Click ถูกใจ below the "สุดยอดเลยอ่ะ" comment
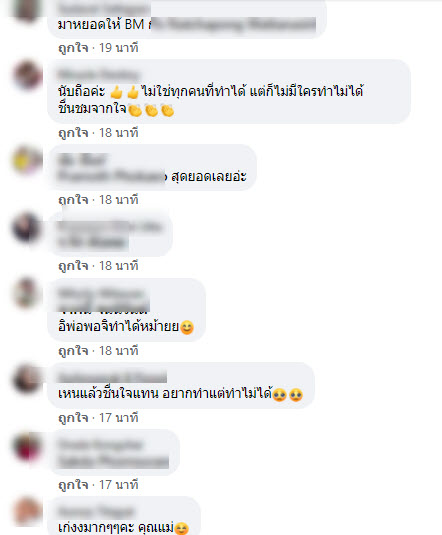442x535 pixels. [x=73, y=200]
